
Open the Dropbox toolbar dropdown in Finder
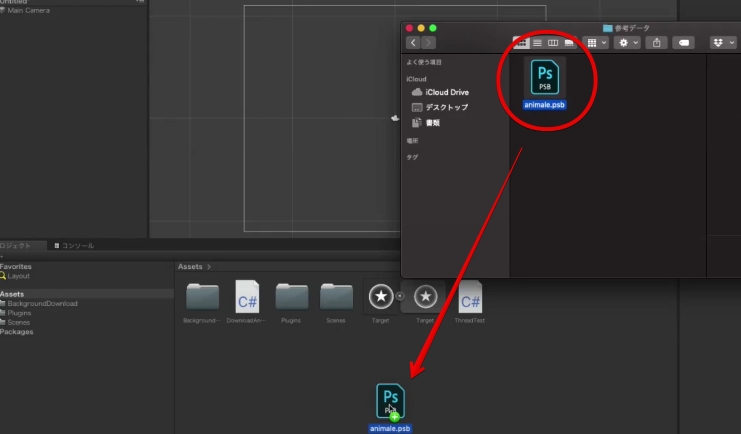pos(723,43)
